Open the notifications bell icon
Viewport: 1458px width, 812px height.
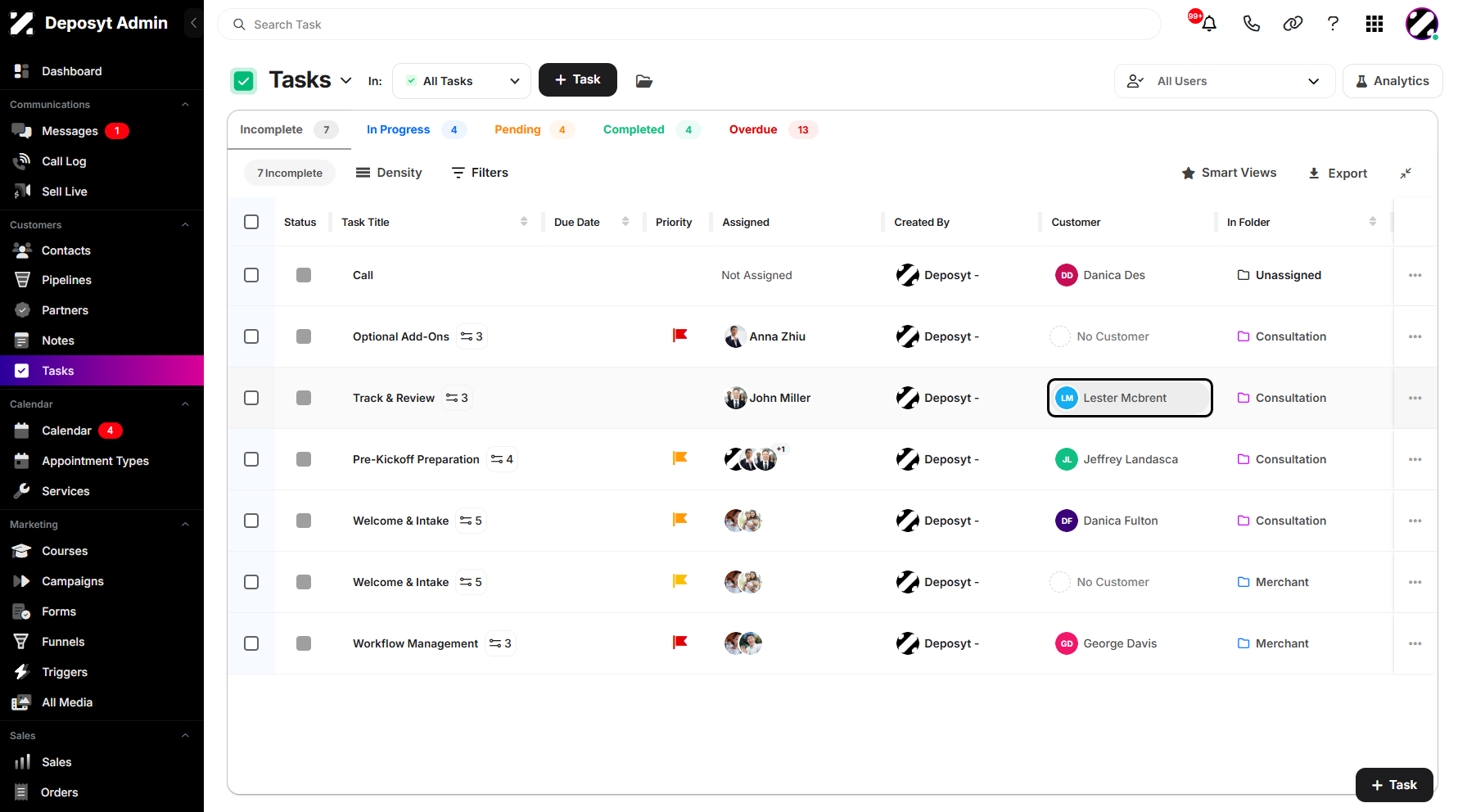coord(1208,24)
